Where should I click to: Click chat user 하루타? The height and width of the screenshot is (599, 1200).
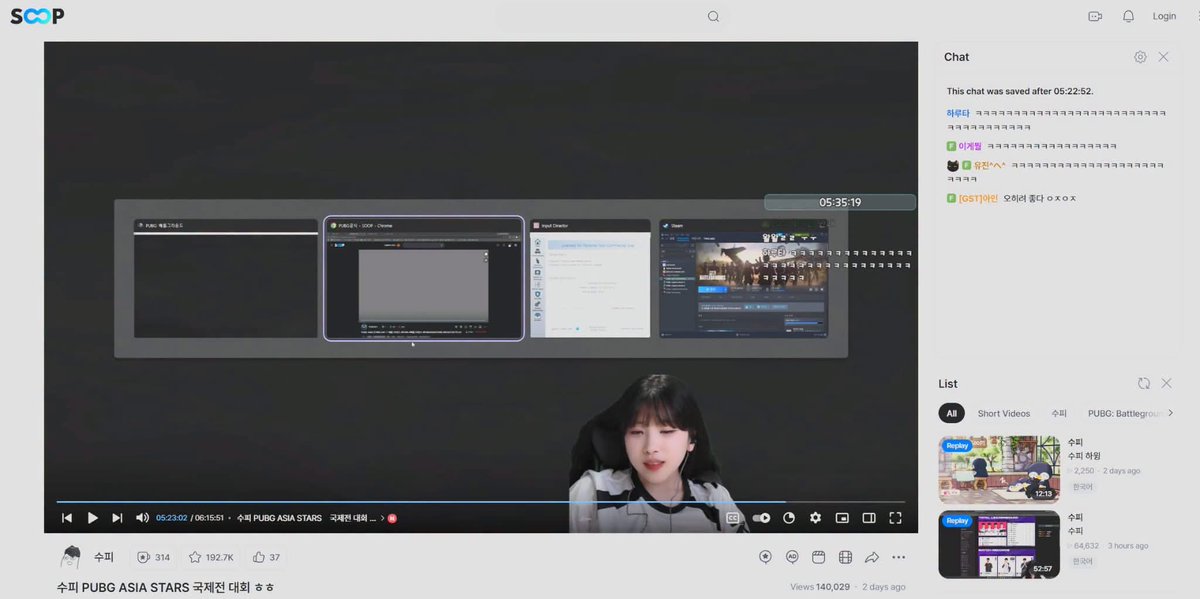pyautogui.click(x=958, y=114)
